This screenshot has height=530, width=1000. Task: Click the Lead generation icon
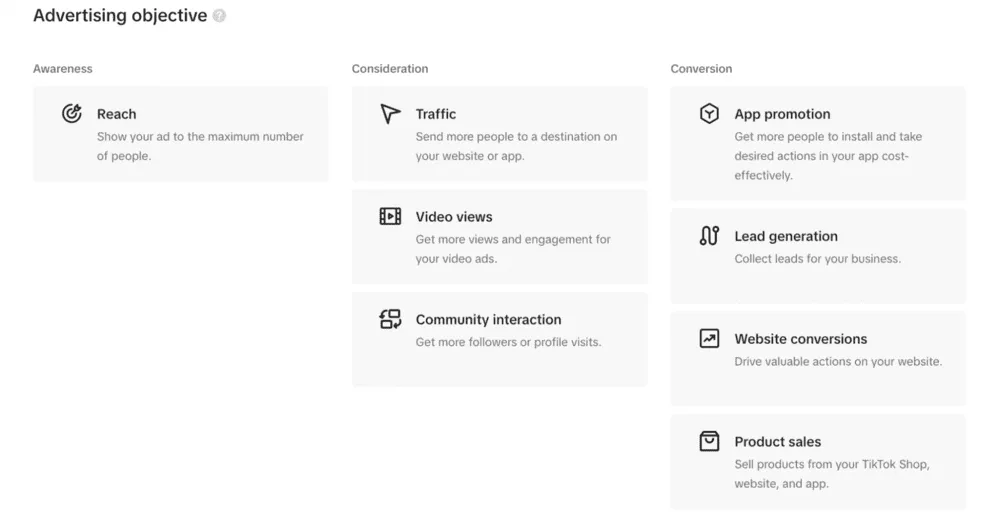(709, 237)
